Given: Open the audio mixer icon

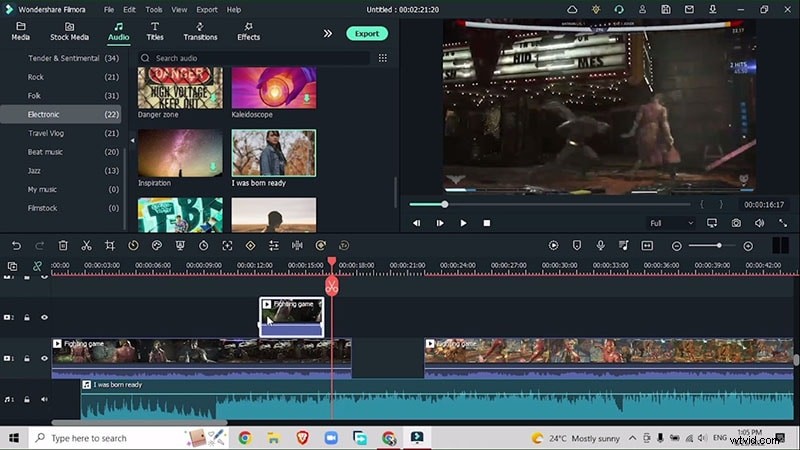Looking at the screenshot, I should click(x=624, y=246).
